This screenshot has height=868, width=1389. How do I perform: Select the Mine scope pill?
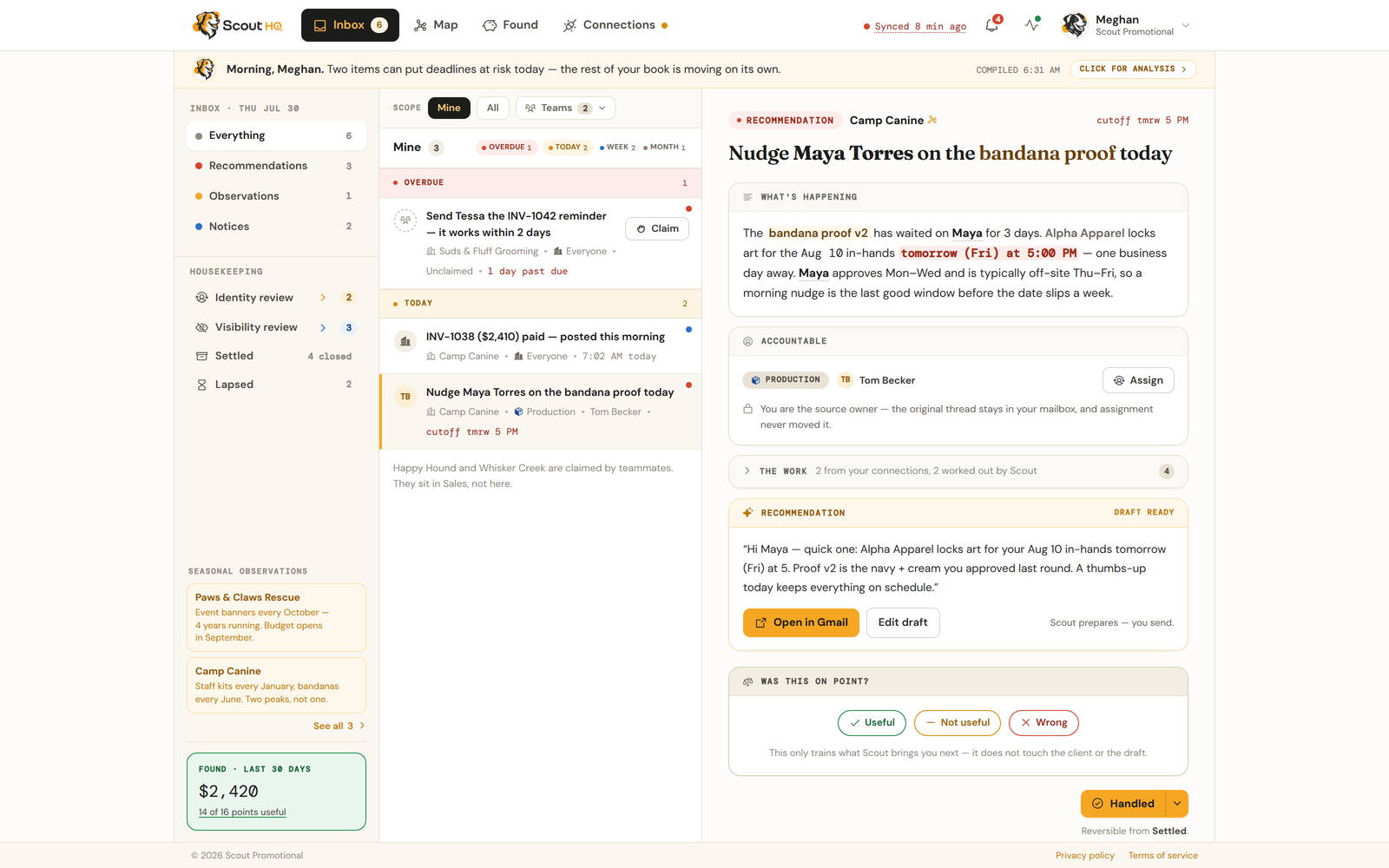click(x=449, y=108)
